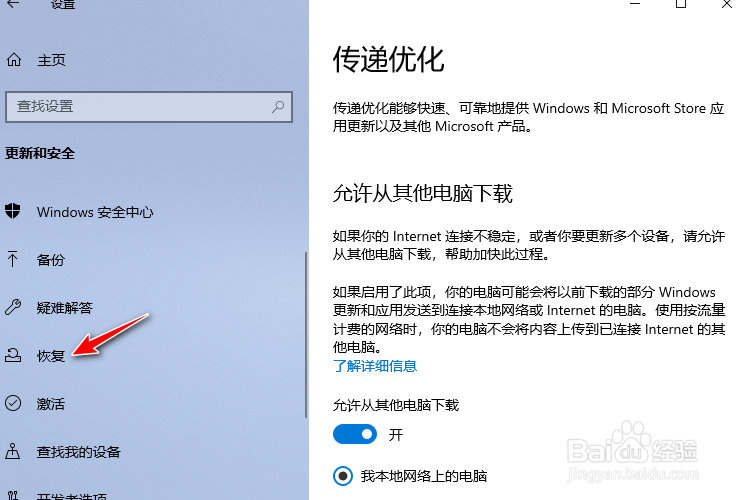740x500 pixels.
Task: Open the 激活 settings page
Action: coord(50,404)
